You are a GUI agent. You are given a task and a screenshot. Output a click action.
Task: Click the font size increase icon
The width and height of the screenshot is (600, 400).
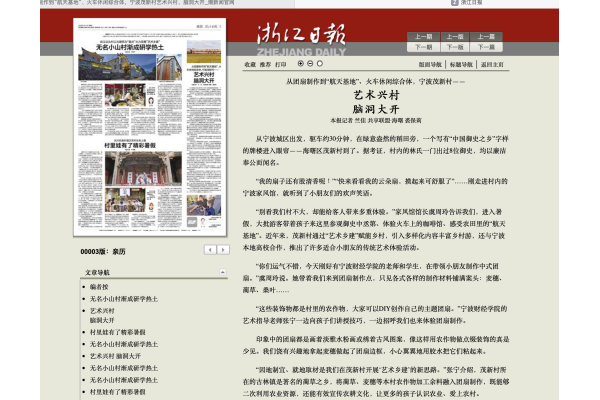[300, 63]
